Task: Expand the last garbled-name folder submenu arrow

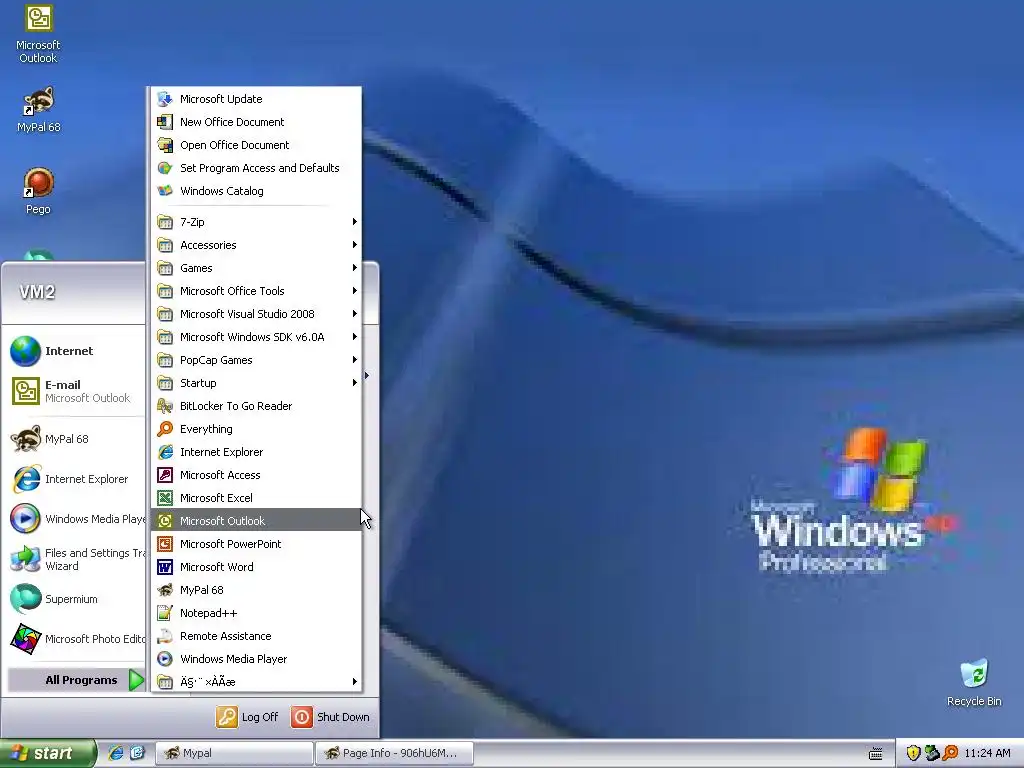Action: click(x=355, y=682)
